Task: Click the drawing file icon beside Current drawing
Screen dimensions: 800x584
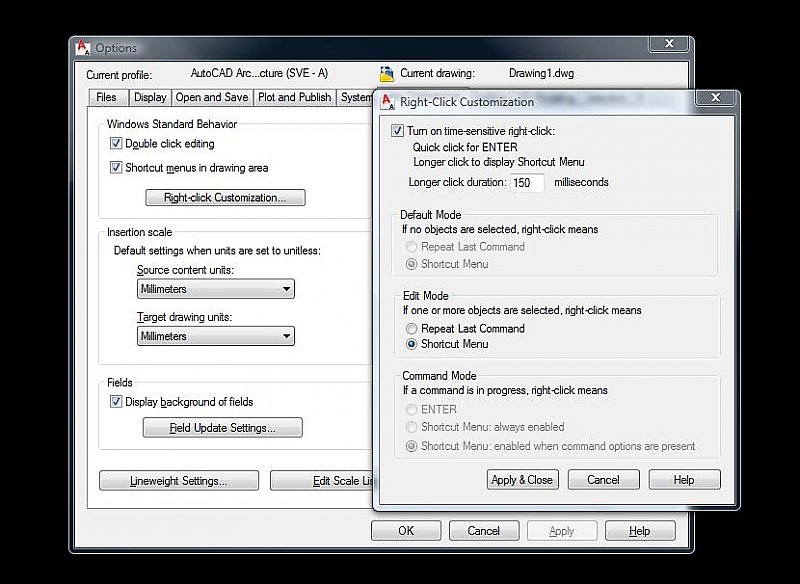Action: click(387, 74)
